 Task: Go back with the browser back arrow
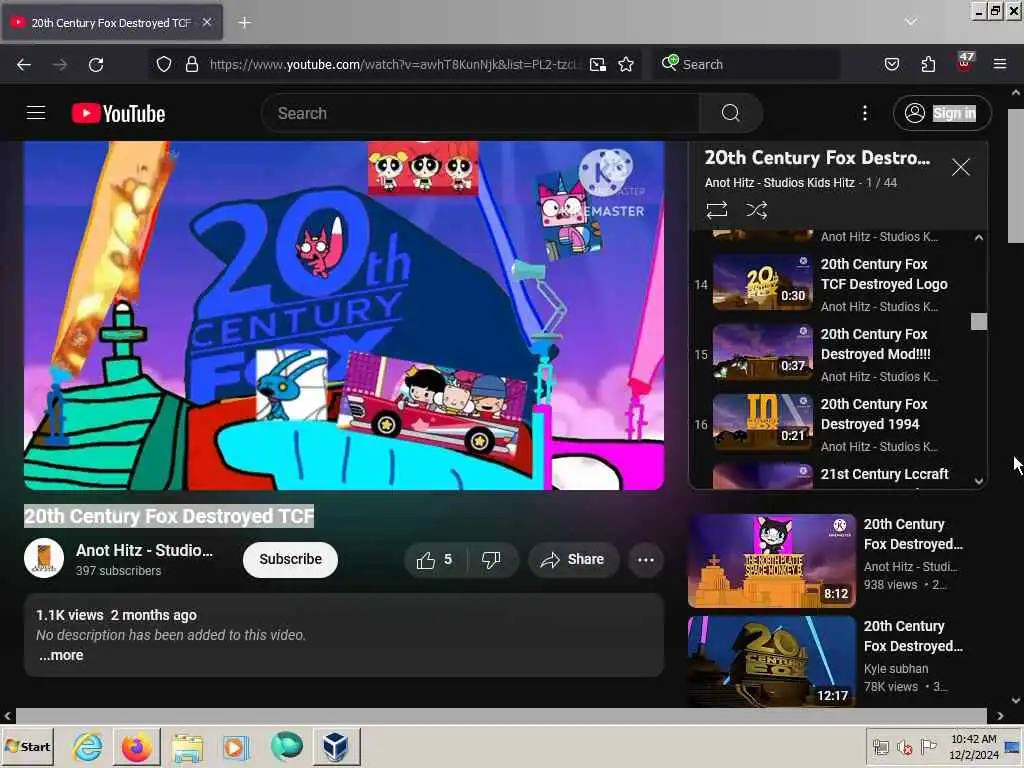point(24,65)
